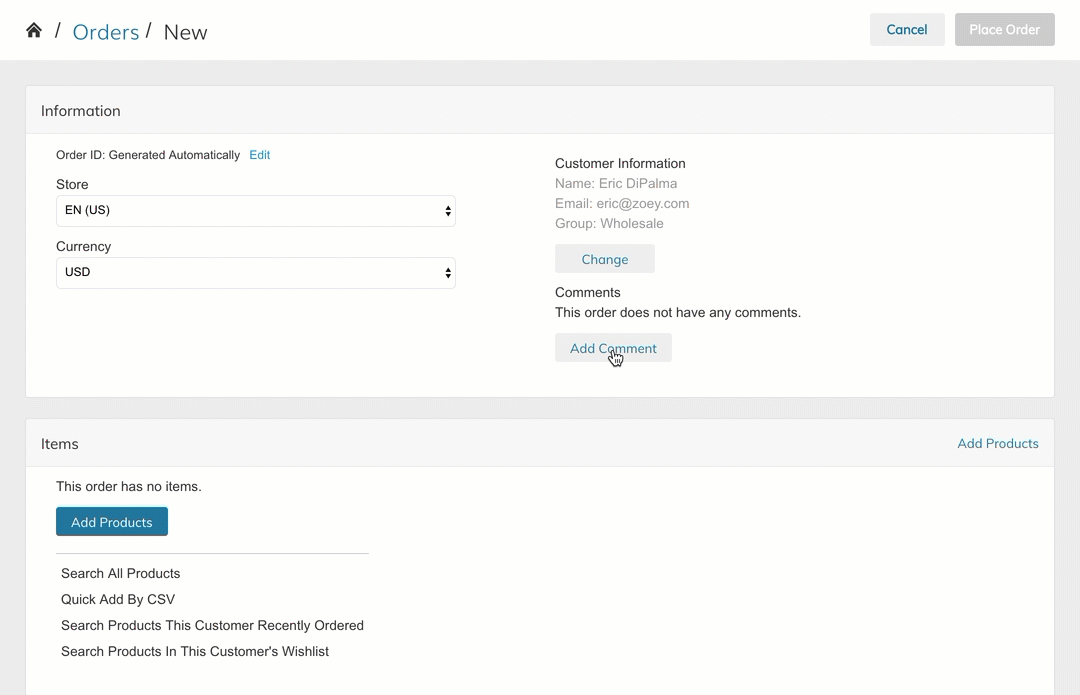Click the customer name Eric DiPalma
This screenshot has height=695, width=1080.
[637, 183]
